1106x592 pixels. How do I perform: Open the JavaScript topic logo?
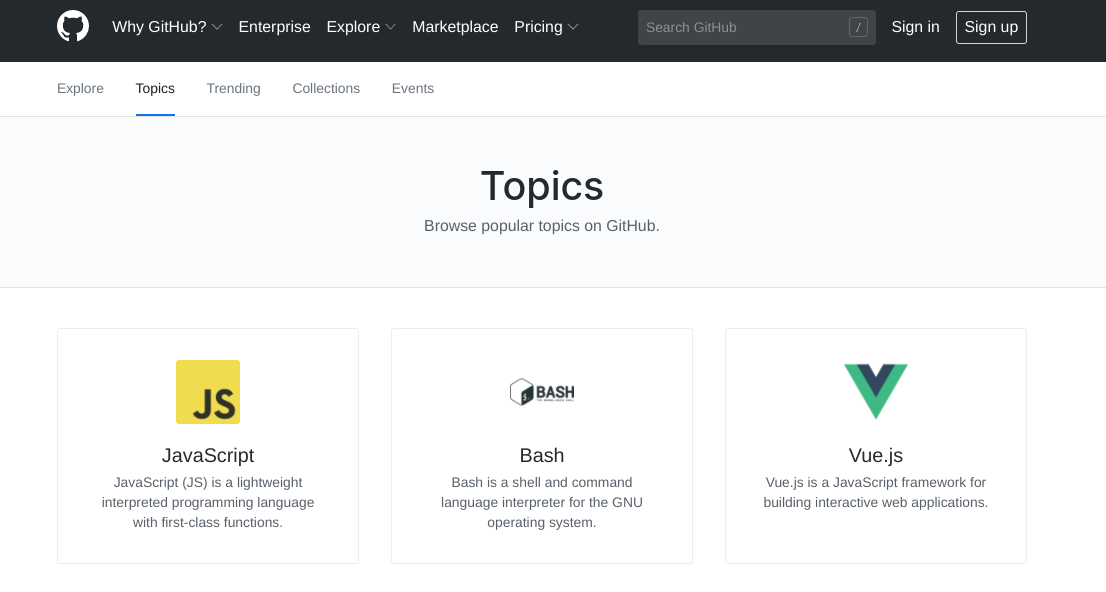[x=208, y=392]
